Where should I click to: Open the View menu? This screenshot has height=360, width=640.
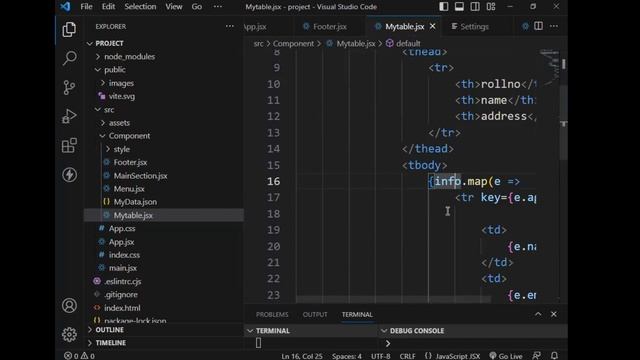pos(173,7)
